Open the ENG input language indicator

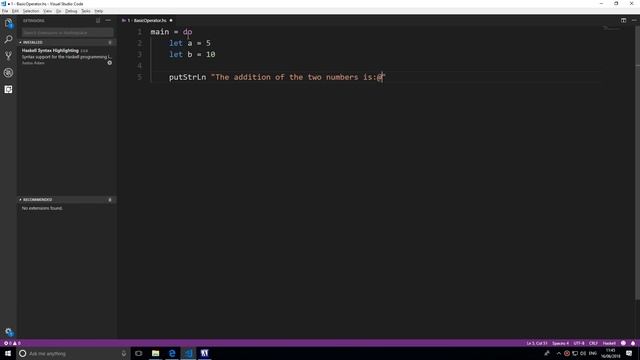pos(593,353)
